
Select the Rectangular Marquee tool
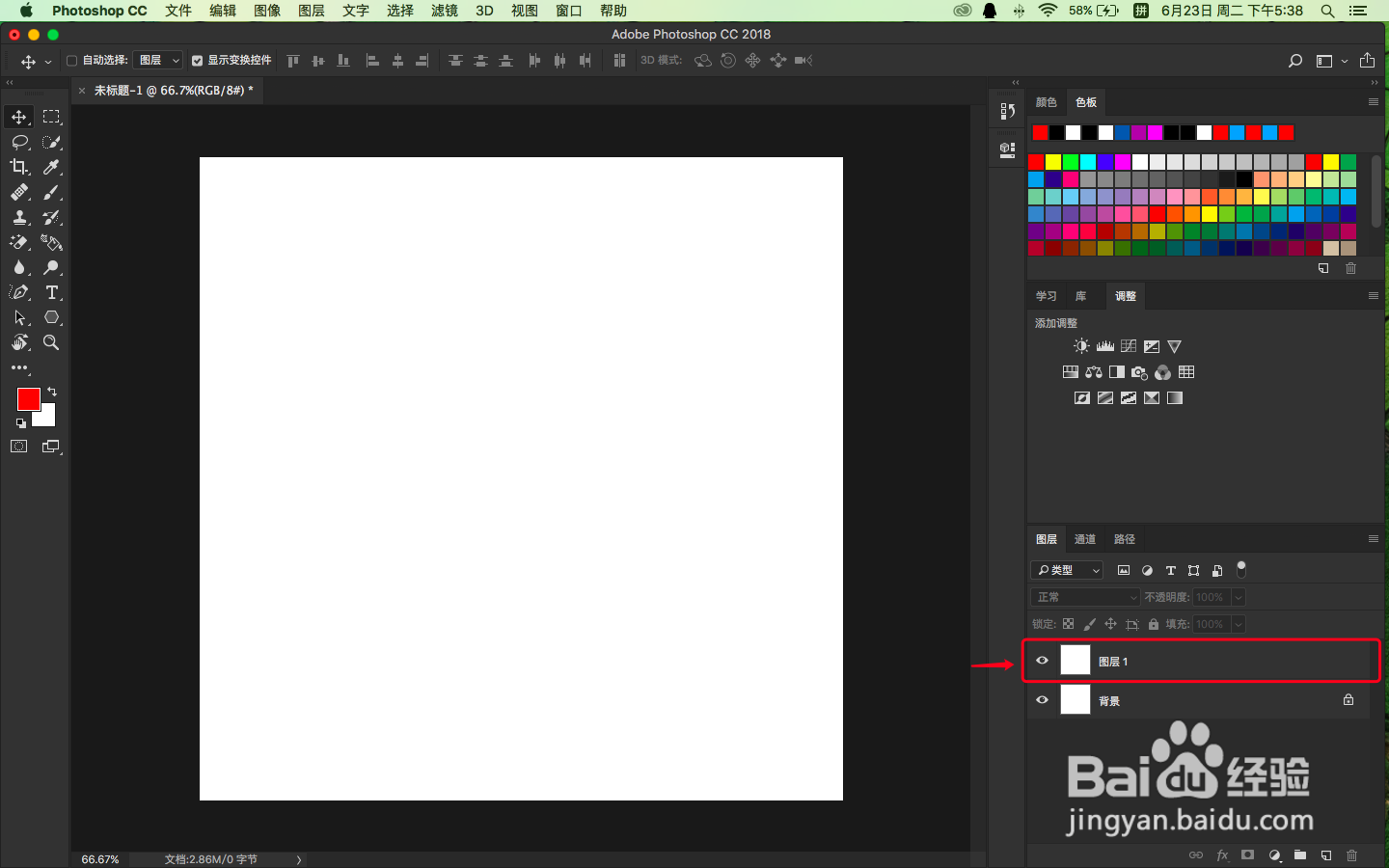(52, 117)
